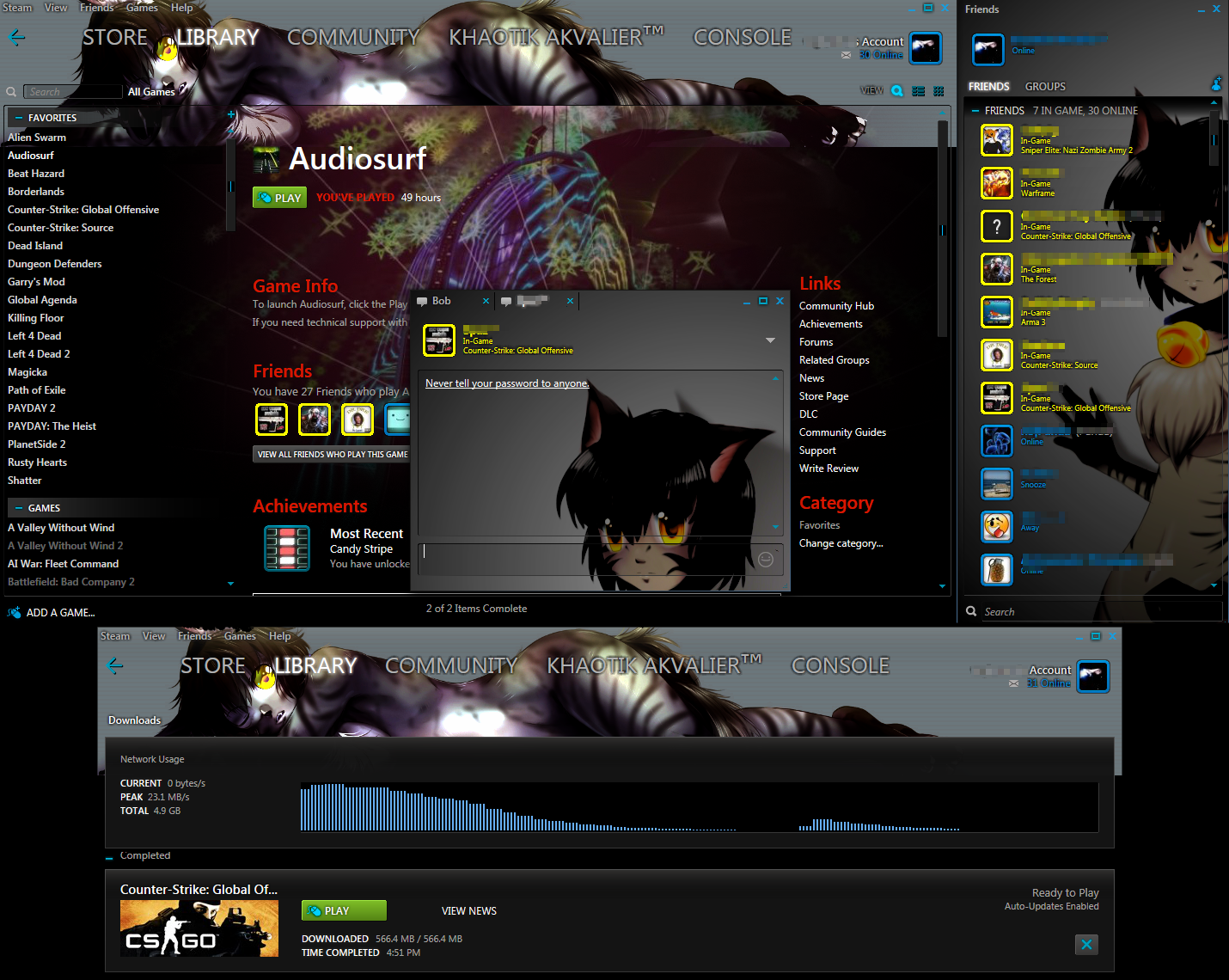Click the Add Friend icon in Friends window
Image resolution: width=1229 pixels, height=980 pixels.
1216,84
